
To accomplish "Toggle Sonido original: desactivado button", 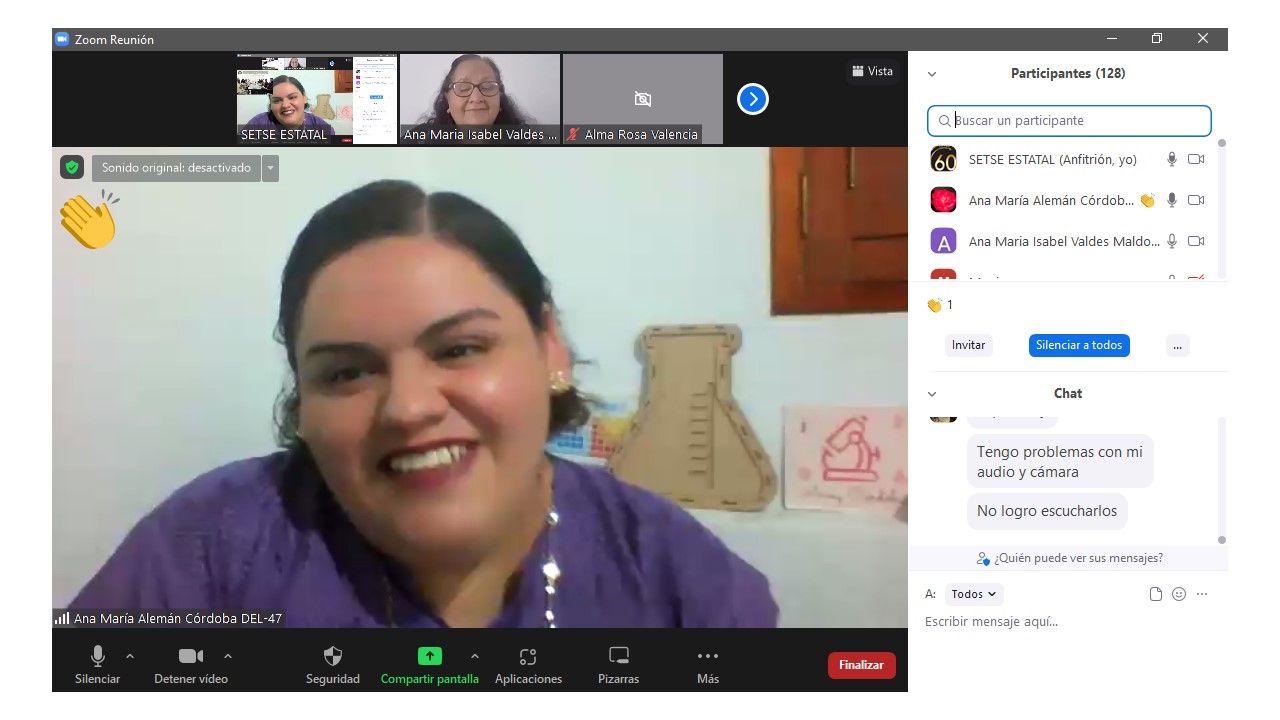I will [x=176, y=168].
